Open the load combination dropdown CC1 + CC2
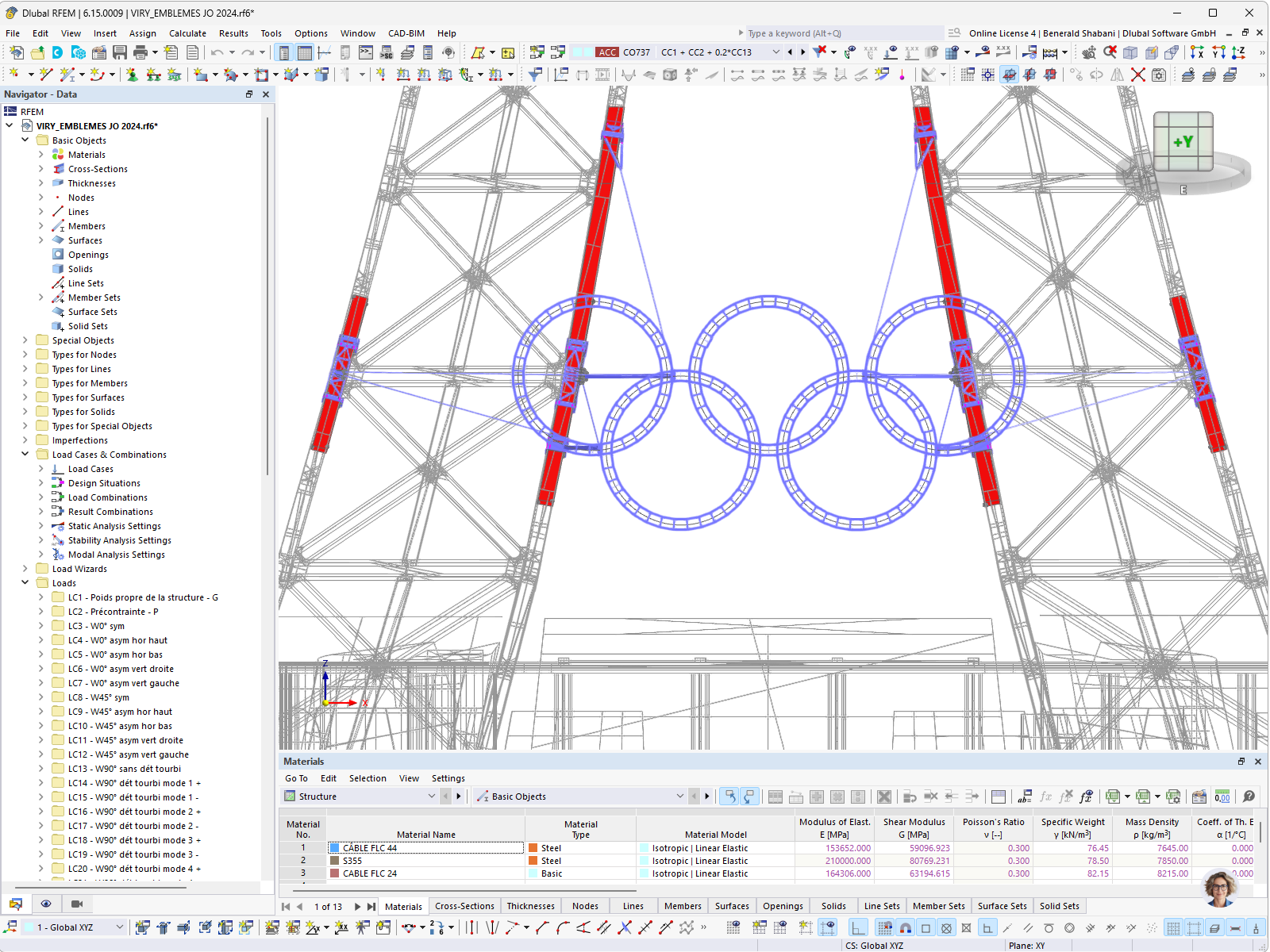Screen dimensions: 1270x952 click(775, 52)
